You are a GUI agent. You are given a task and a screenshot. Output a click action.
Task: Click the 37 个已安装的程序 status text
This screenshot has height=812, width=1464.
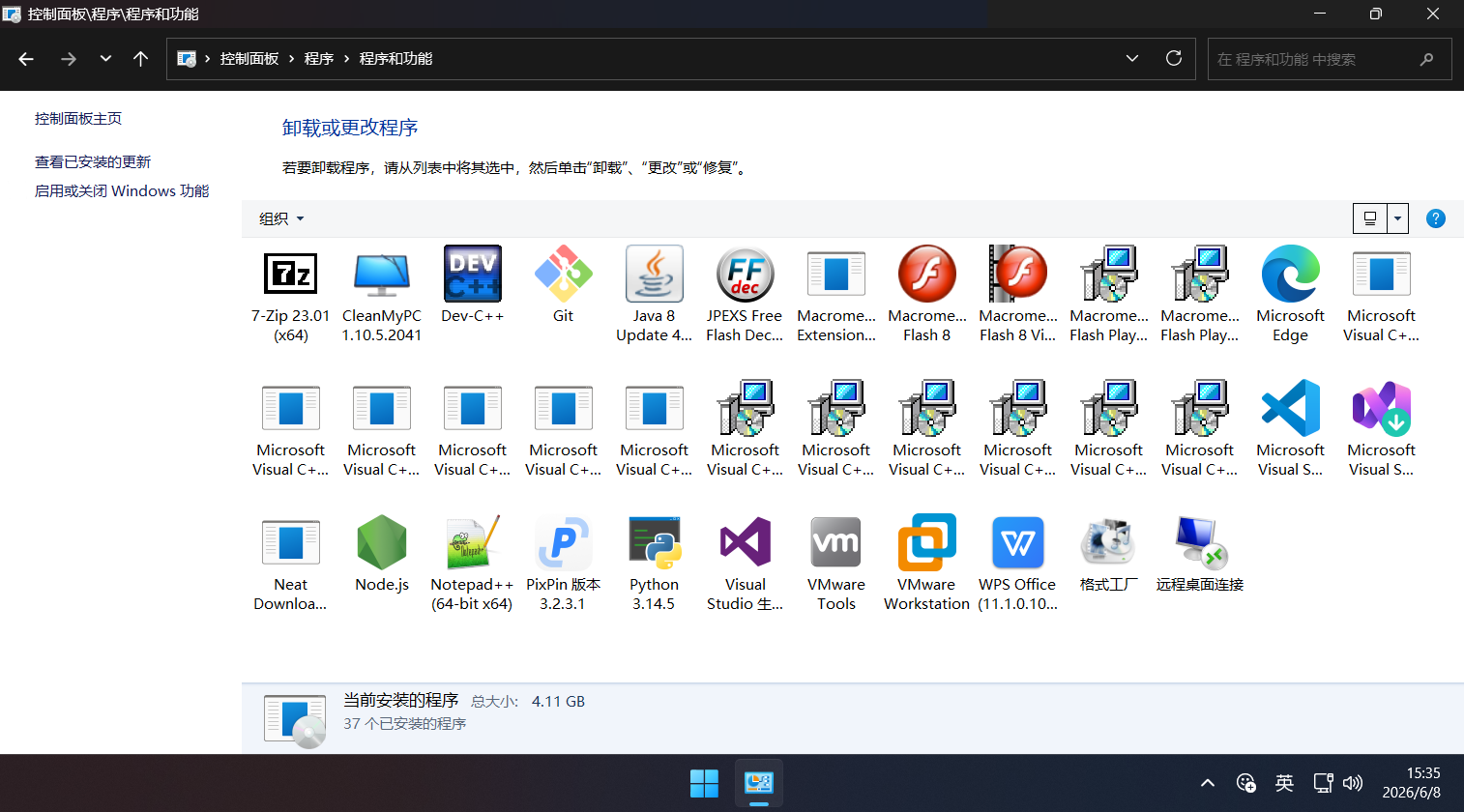(405, 723)
